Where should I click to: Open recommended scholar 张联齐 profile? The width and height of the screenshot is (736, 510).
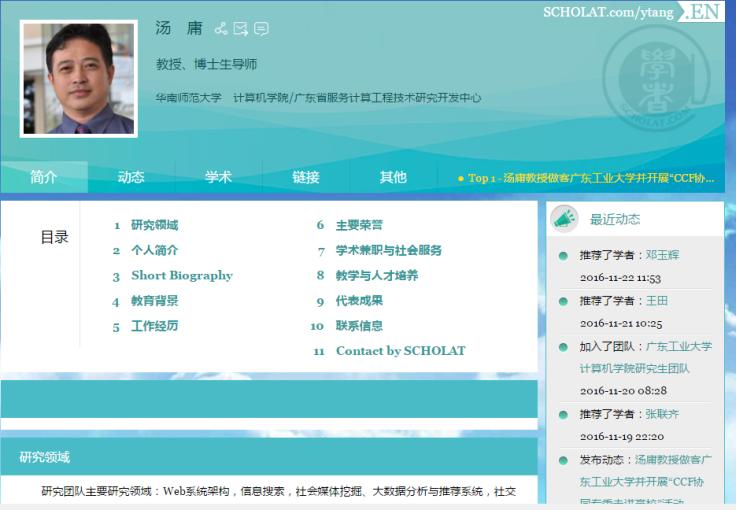click(662, 414)
